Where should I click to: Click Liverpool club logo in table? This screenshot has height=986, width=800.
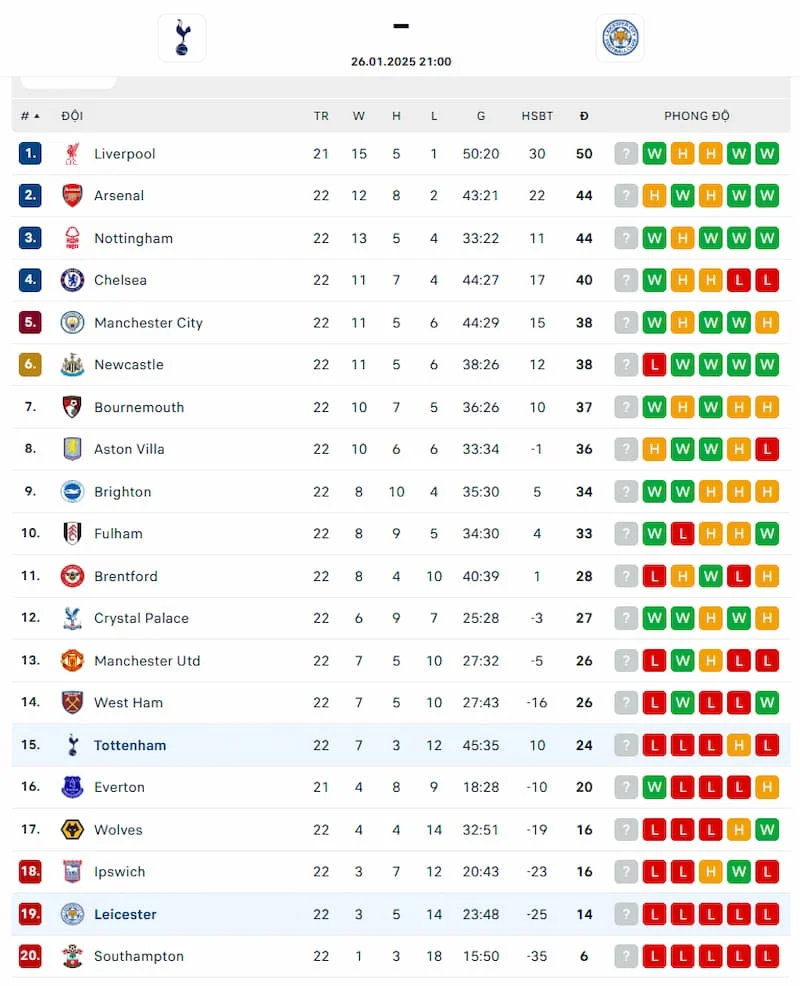72,153
